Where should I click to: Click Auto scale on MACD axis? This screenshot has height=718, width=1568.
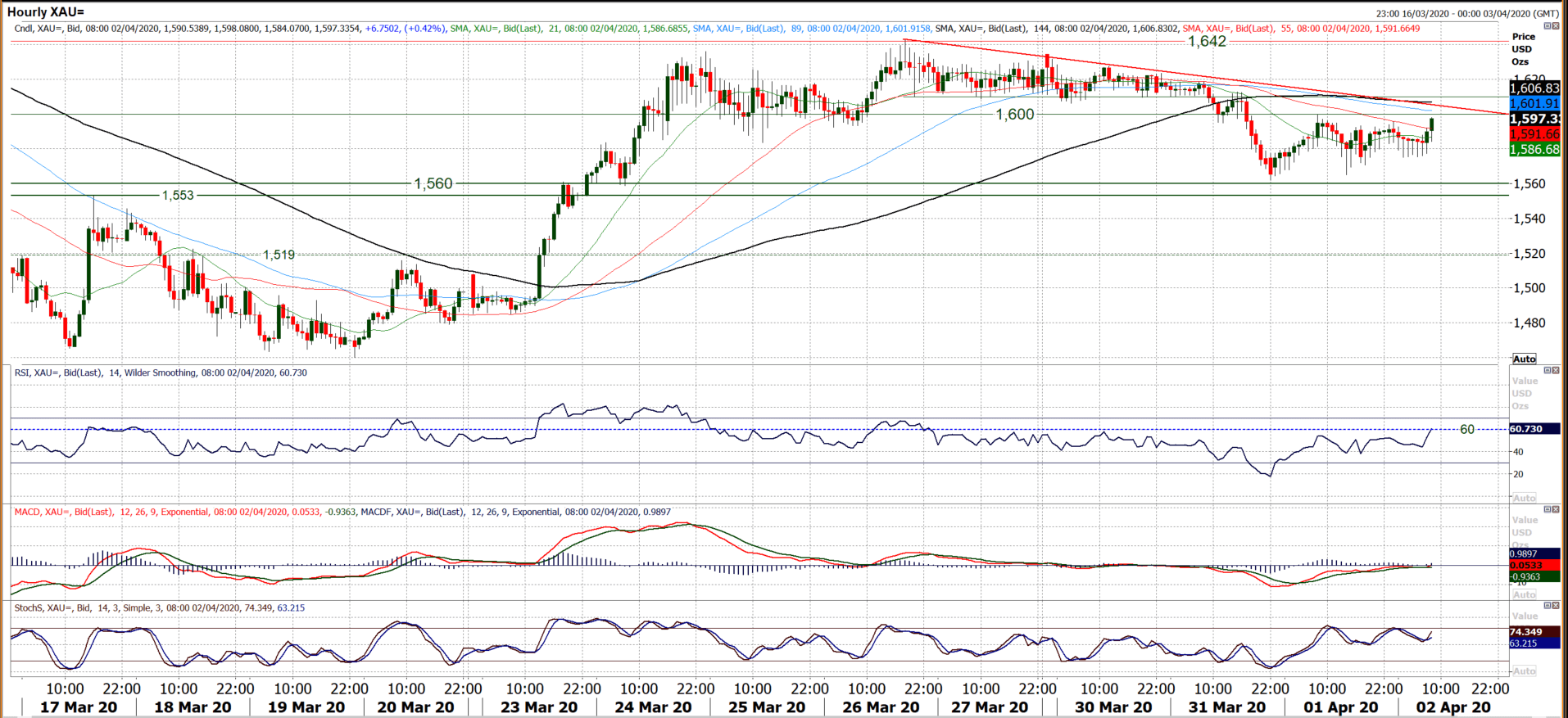tap(1524, 594)
